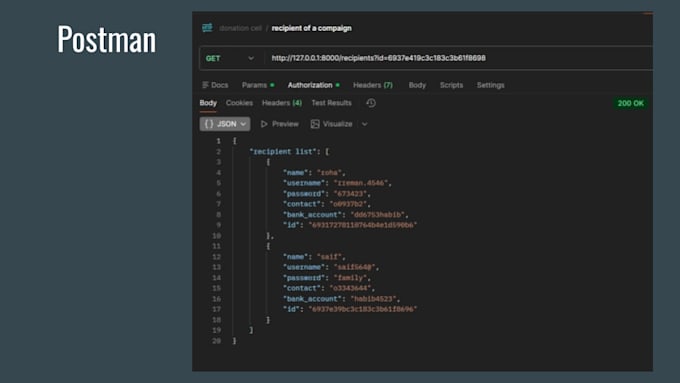Click the Visualize chart icon
The height and width of the screenshot is (383, 680).
click(315, 124)
